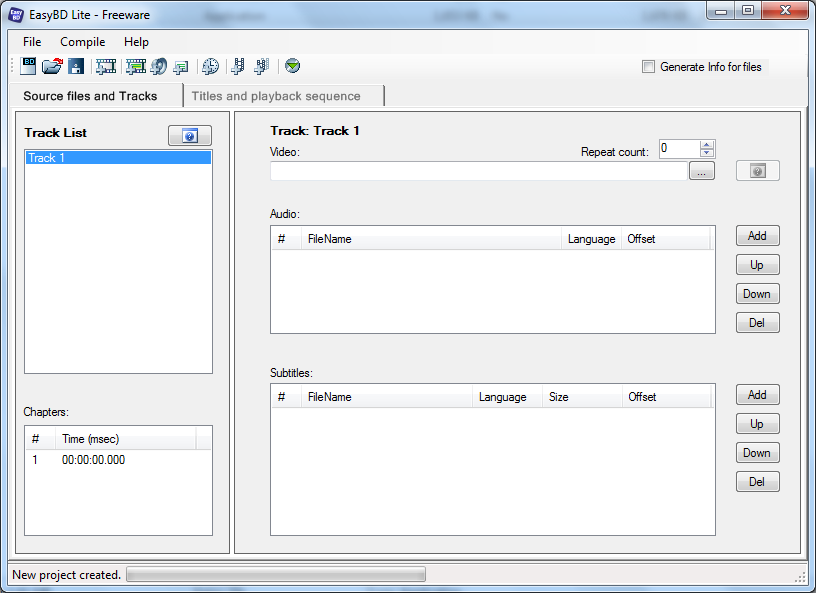
Task: Click the disabled info button beside Video field
Action: 758,171
